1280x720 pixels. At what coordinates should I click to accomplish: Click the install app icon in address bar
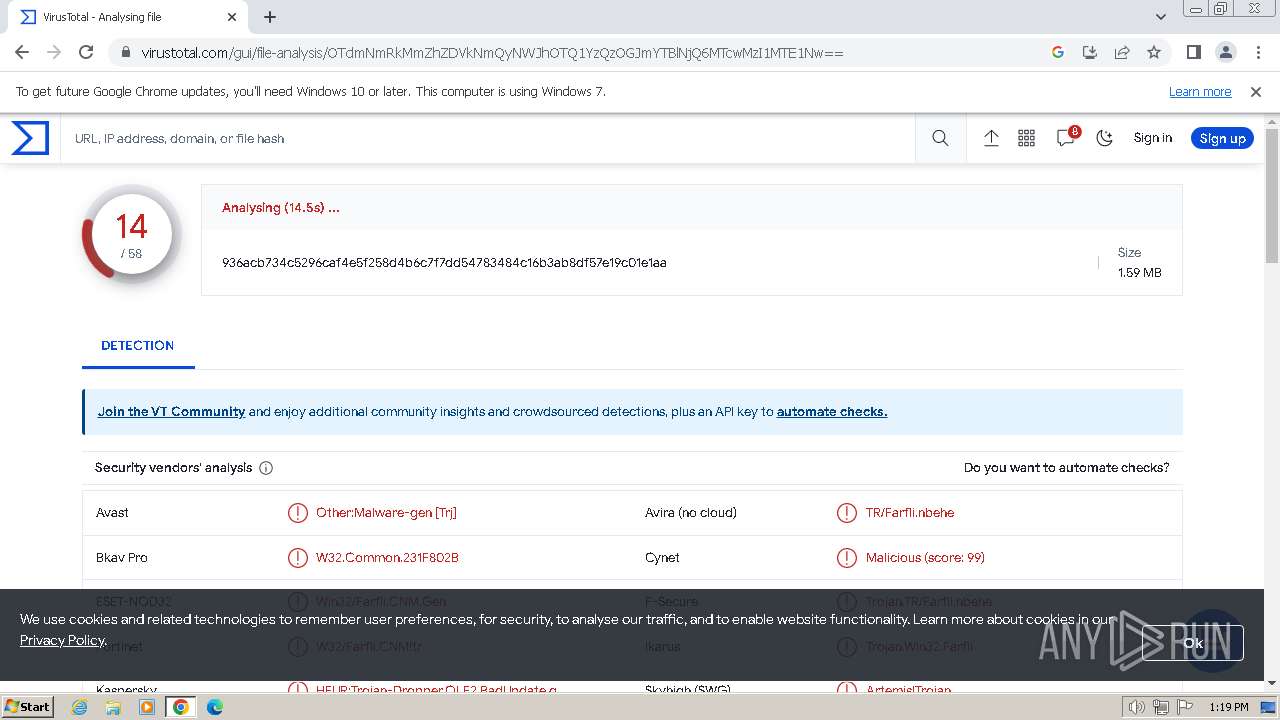tap(1090, 52)
